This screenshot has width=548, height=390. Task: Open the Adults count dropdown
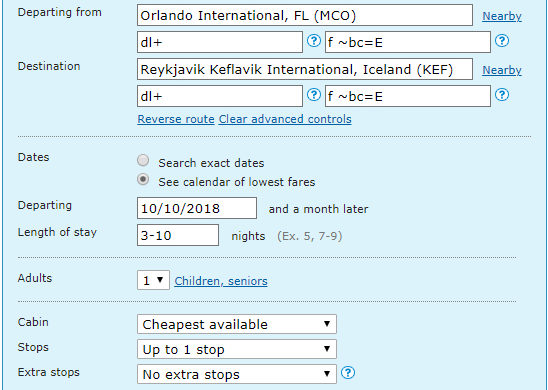click(x=153, y=280)
